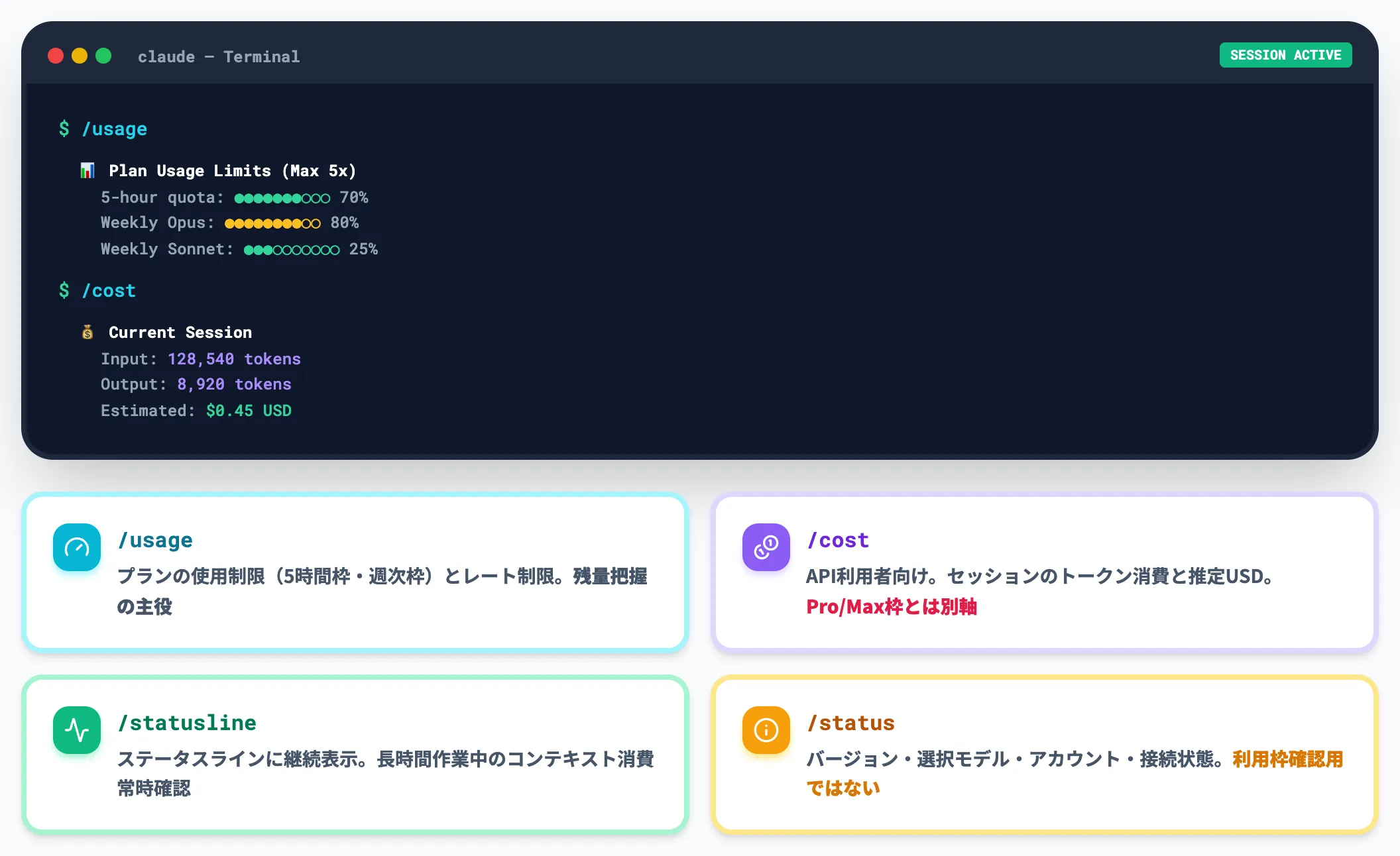This screenshot has width=1400, height=856.
Task: Click the red 'Pro/Max枠とは別軸' warning text
Action: 892,606
